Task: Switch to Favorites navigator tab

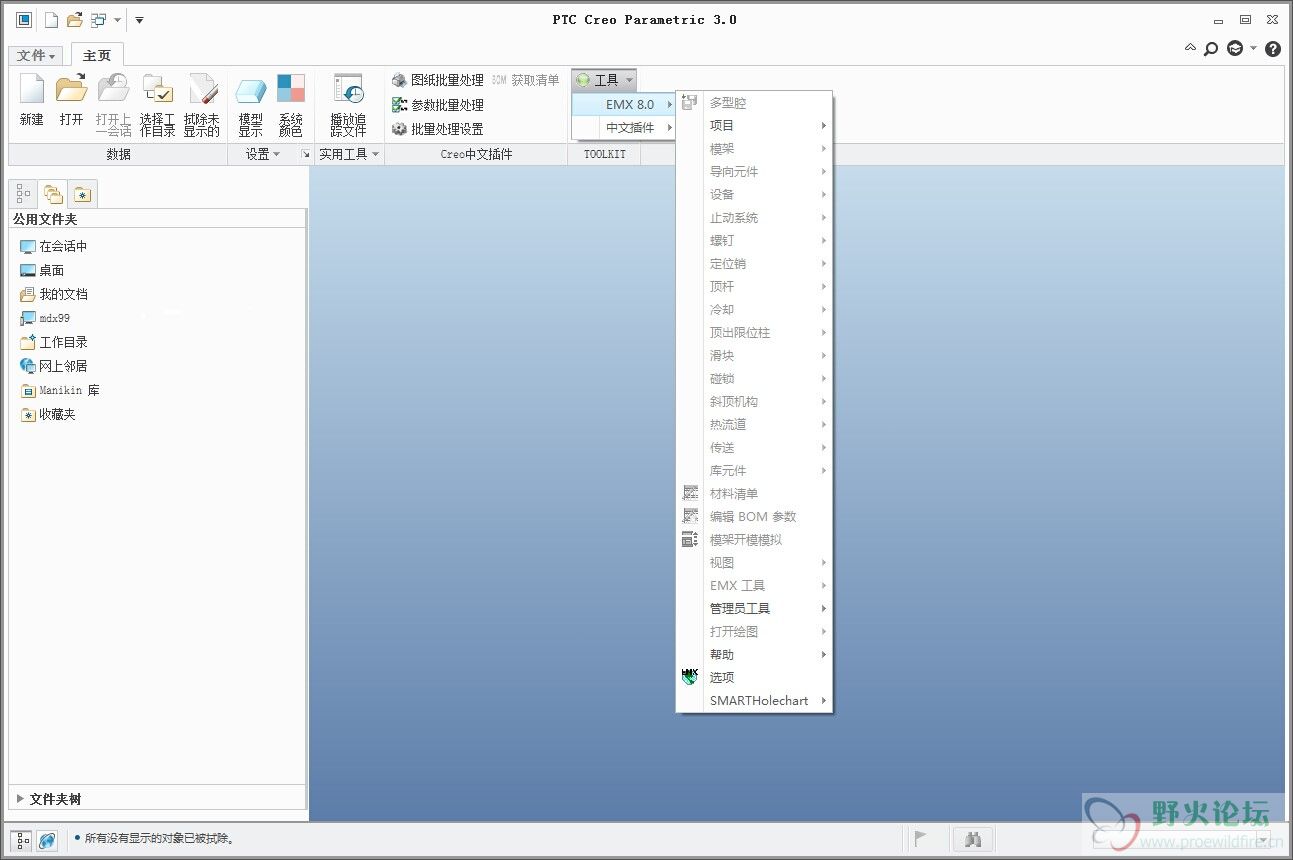Action: [x=83, y=194]
